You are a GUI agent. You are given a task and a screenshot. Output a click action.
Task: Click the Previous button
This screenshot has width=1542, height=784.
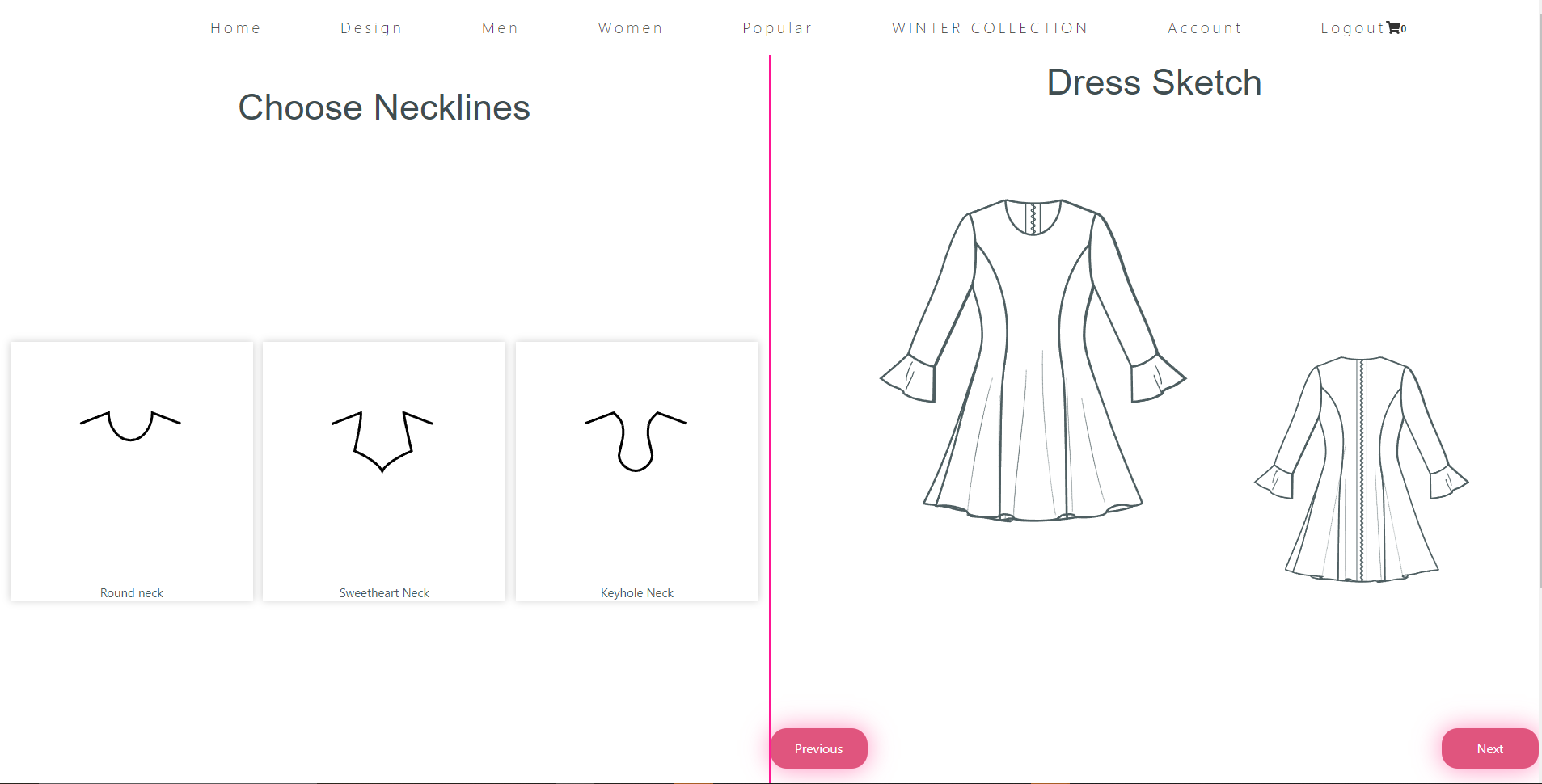(818, 748)
